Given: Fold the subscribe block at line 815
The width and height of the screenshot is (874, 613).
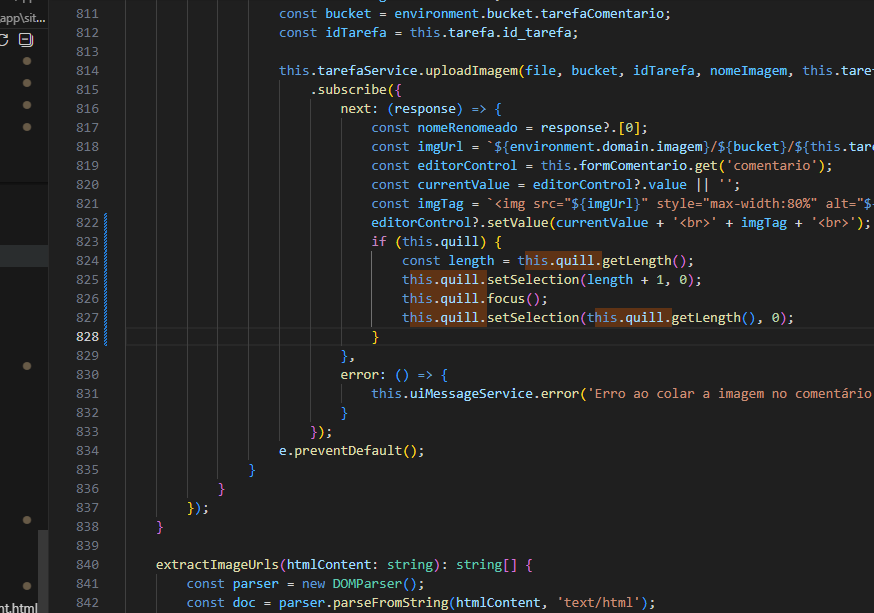Looking at the screenshot, I should (116, 90).
